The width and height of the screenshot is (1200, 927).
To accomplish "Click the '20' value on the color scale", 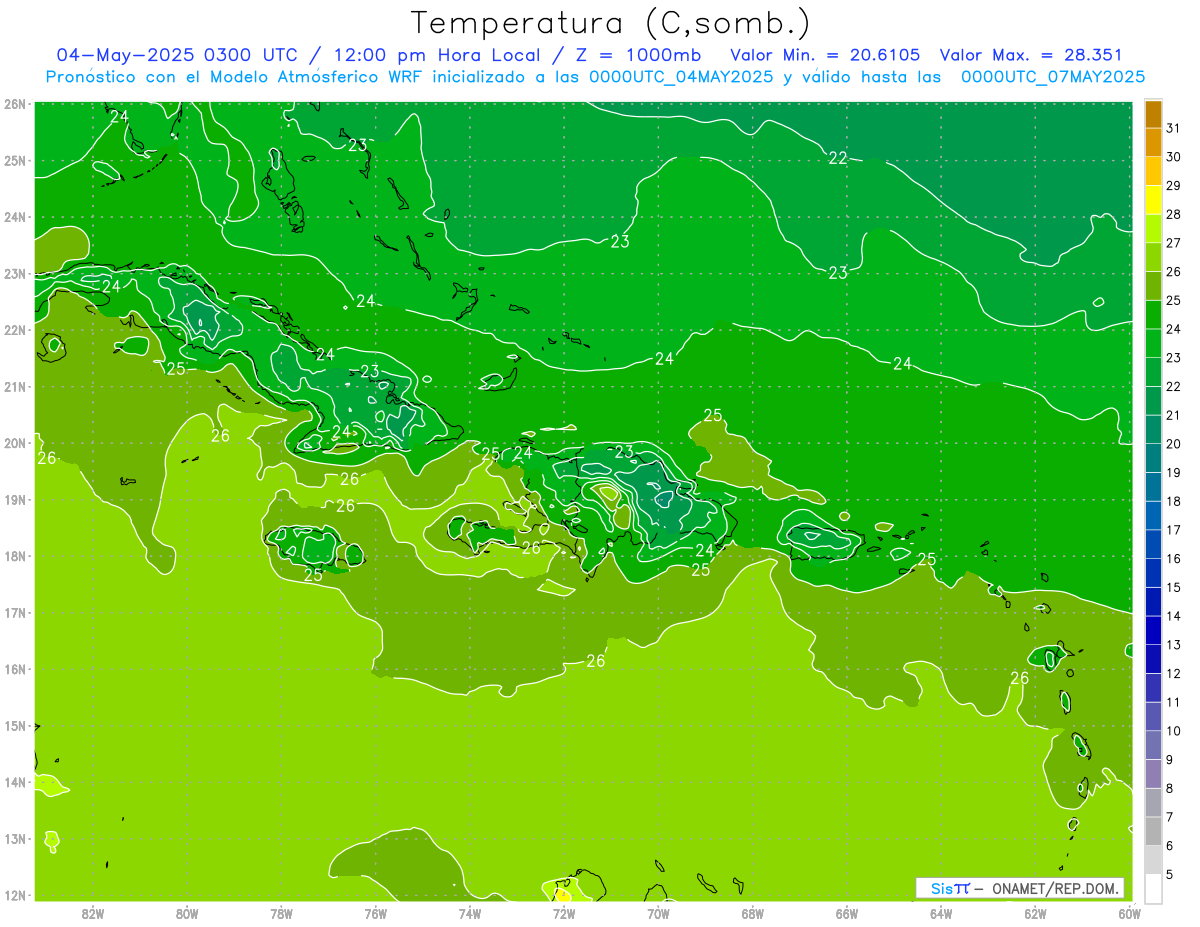I will point(1174,443).
